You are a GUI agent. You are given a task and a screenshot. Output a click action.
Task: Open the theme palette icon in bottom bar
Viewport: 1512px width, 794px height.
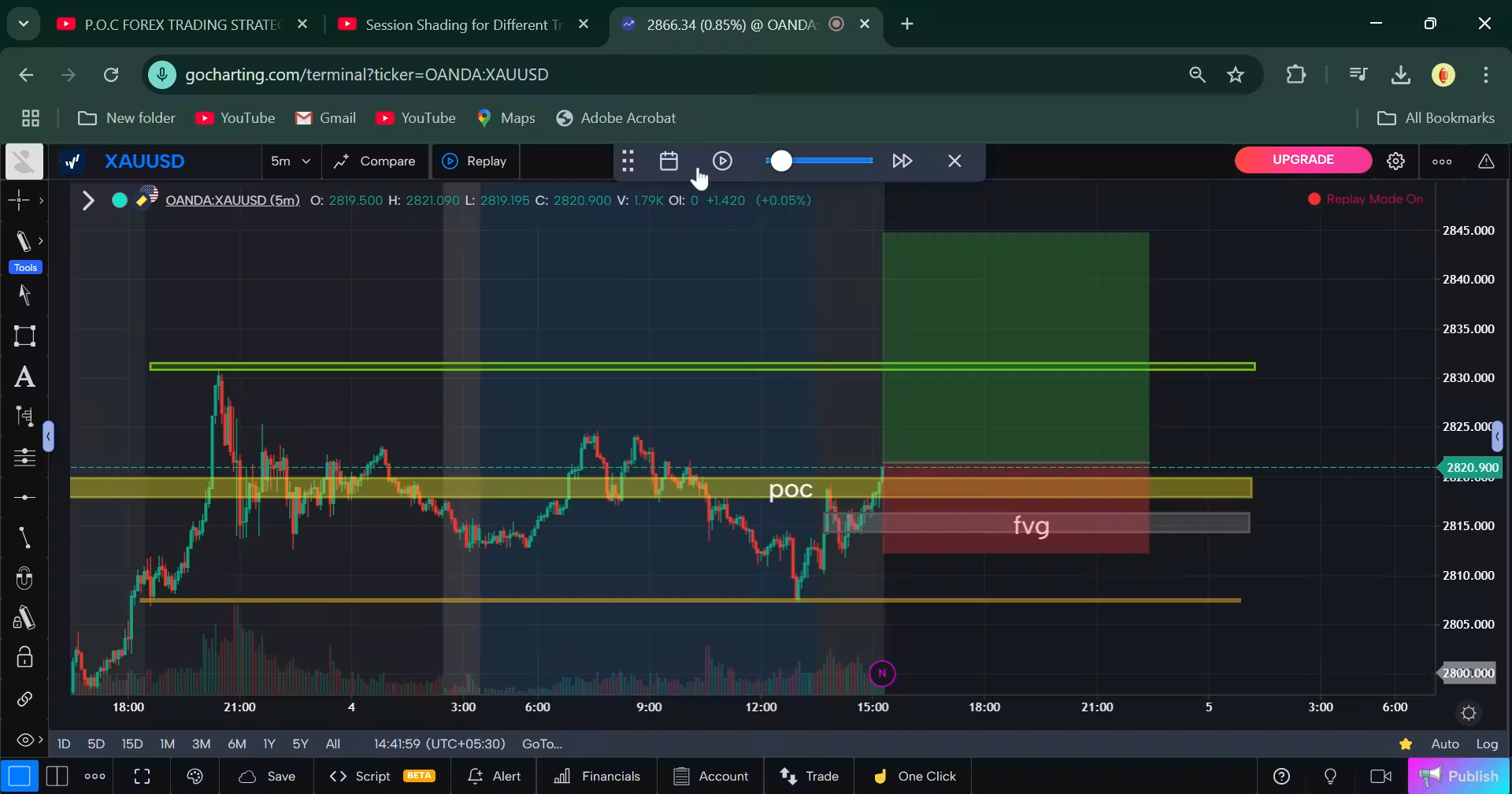(195, 776)
